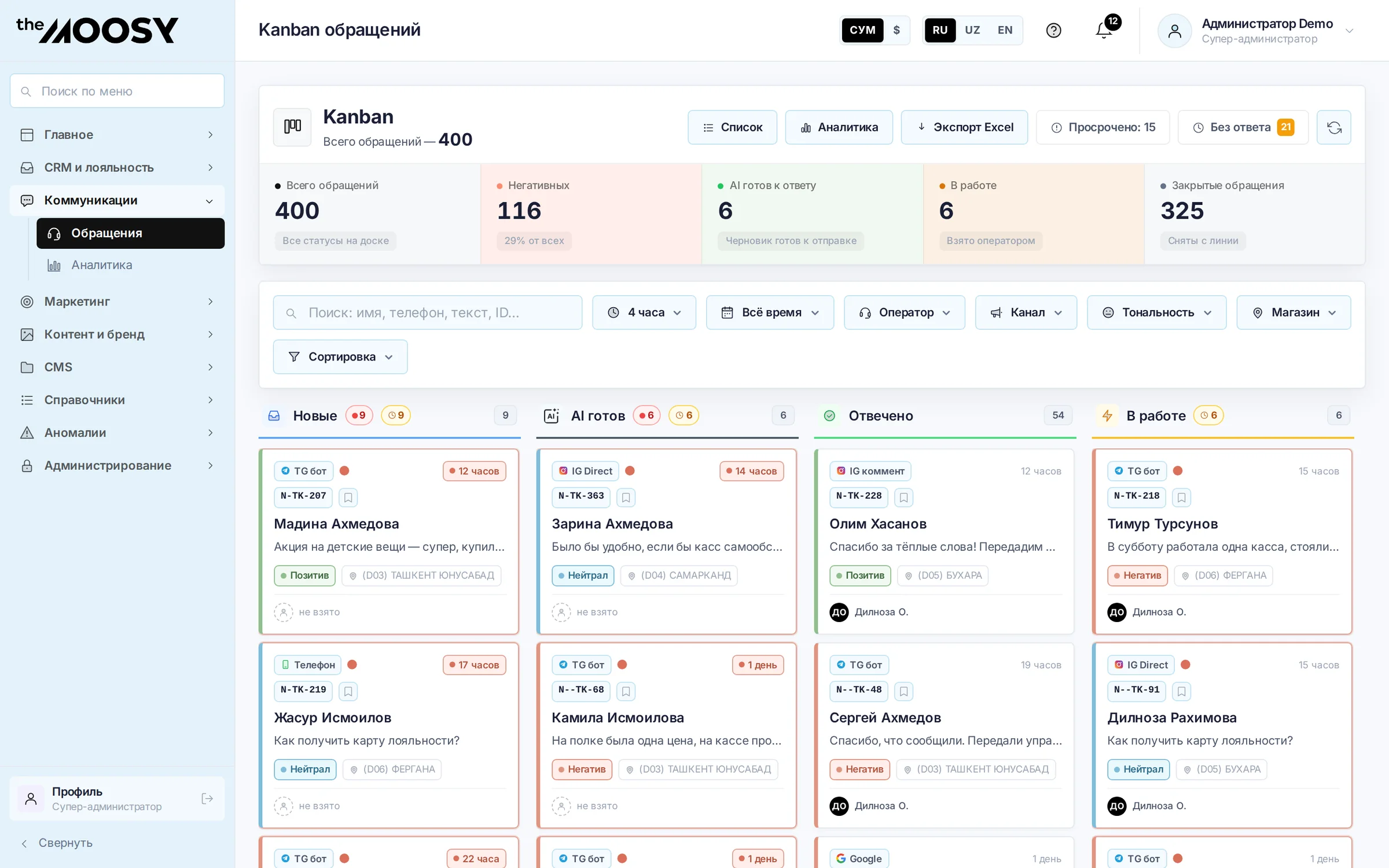Click the Поиск по меню field
The height and width of the screenshot is (868, 1389).
click(x=117, y=91)
